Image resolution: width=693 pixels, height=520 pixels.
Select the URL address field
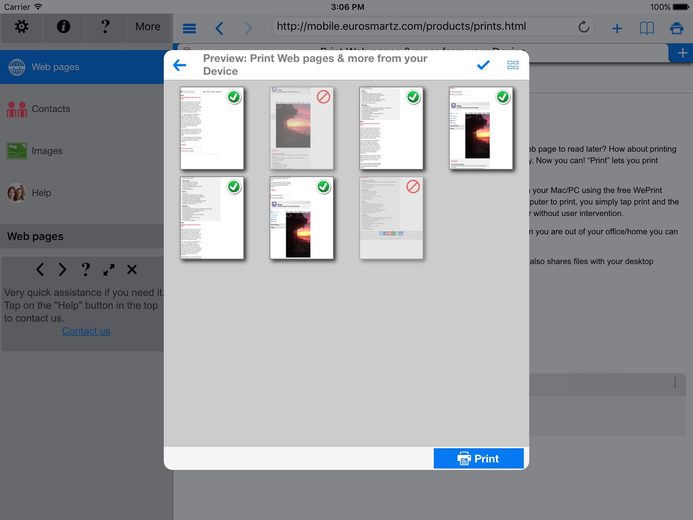(x=423, y=27)
